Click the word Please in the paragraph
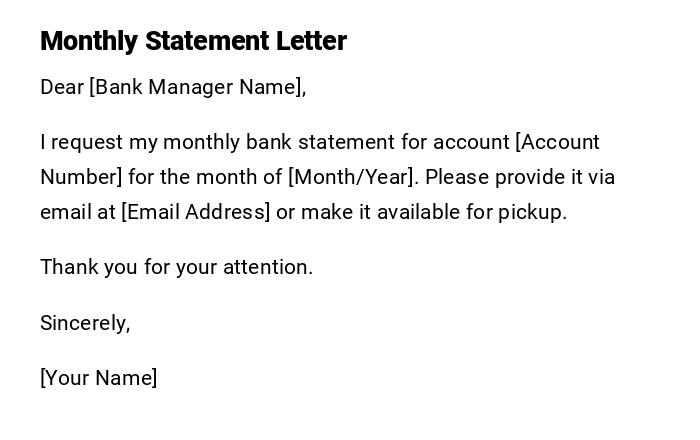 coord(455,177)
